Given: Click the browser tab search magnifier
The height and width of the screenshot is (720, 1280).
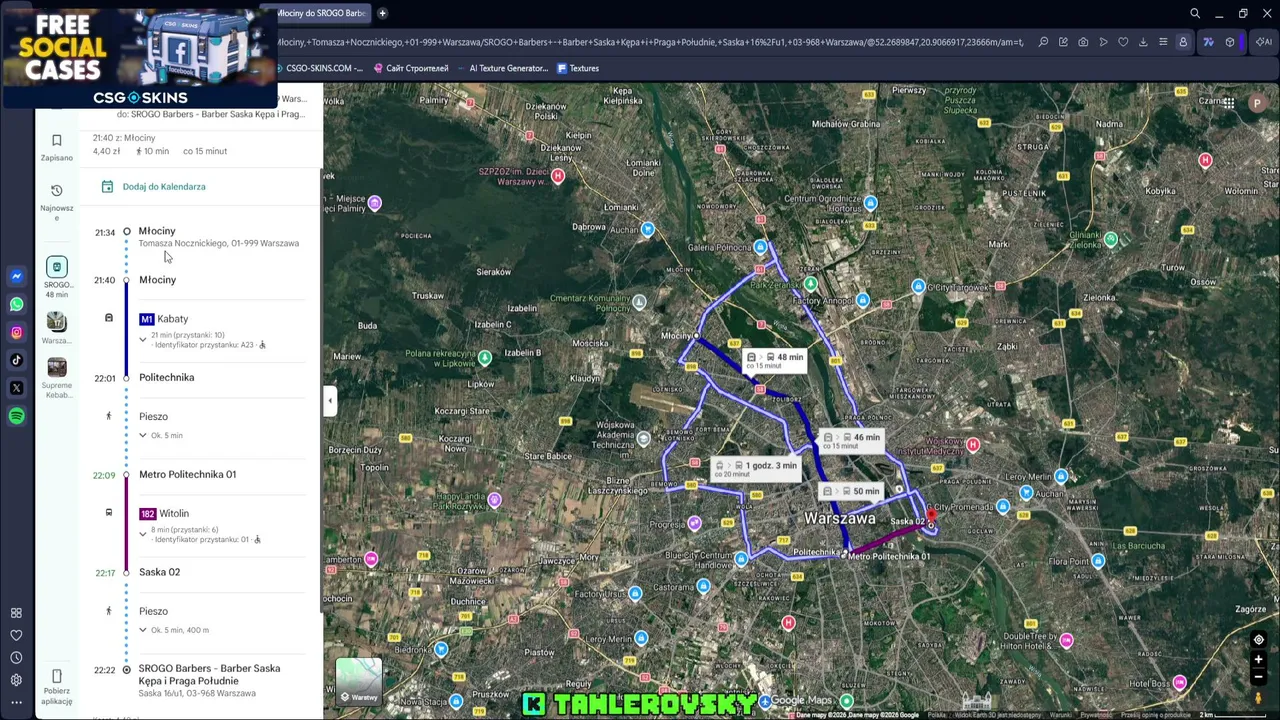Looking at the screenshot, I should 1195,14.
